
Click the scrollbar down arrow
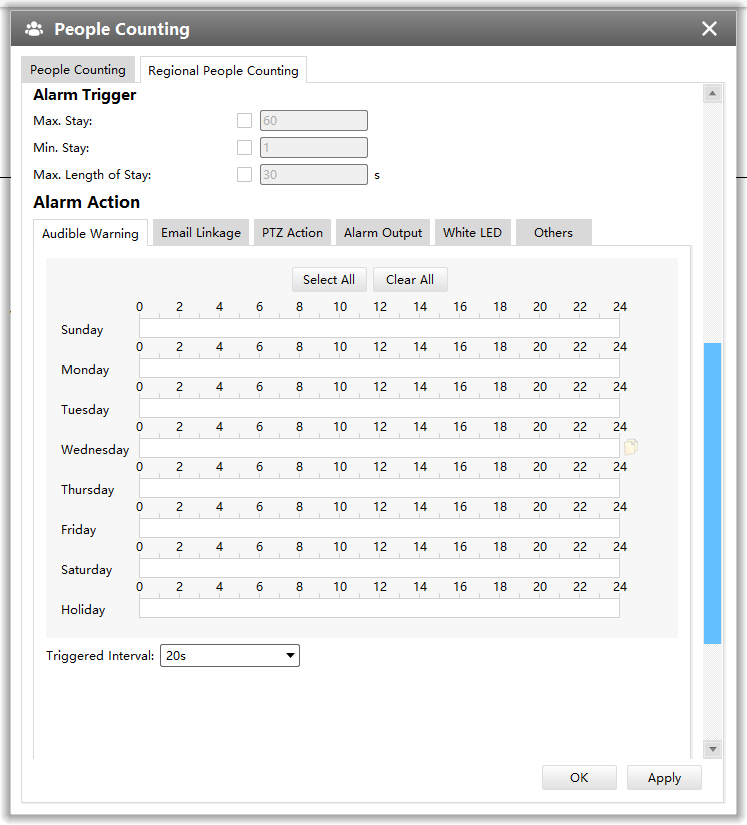[x=712, y=748]
